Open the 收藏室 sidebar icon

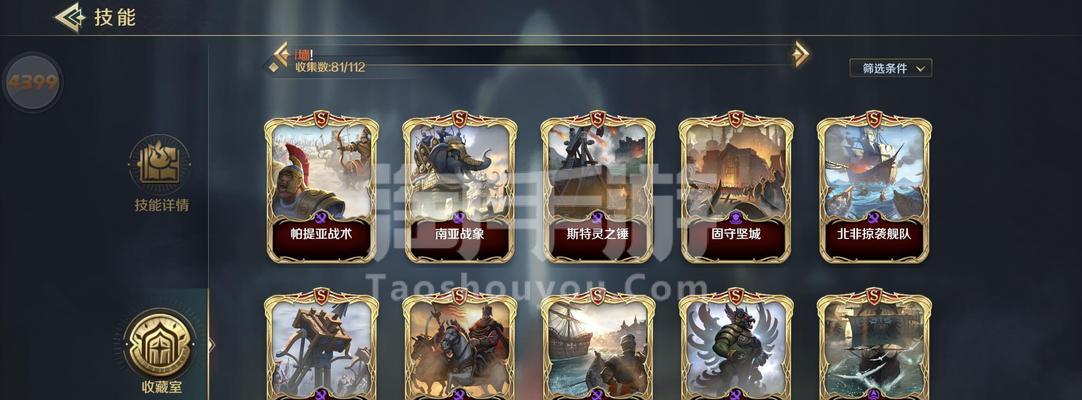(159, 344)
